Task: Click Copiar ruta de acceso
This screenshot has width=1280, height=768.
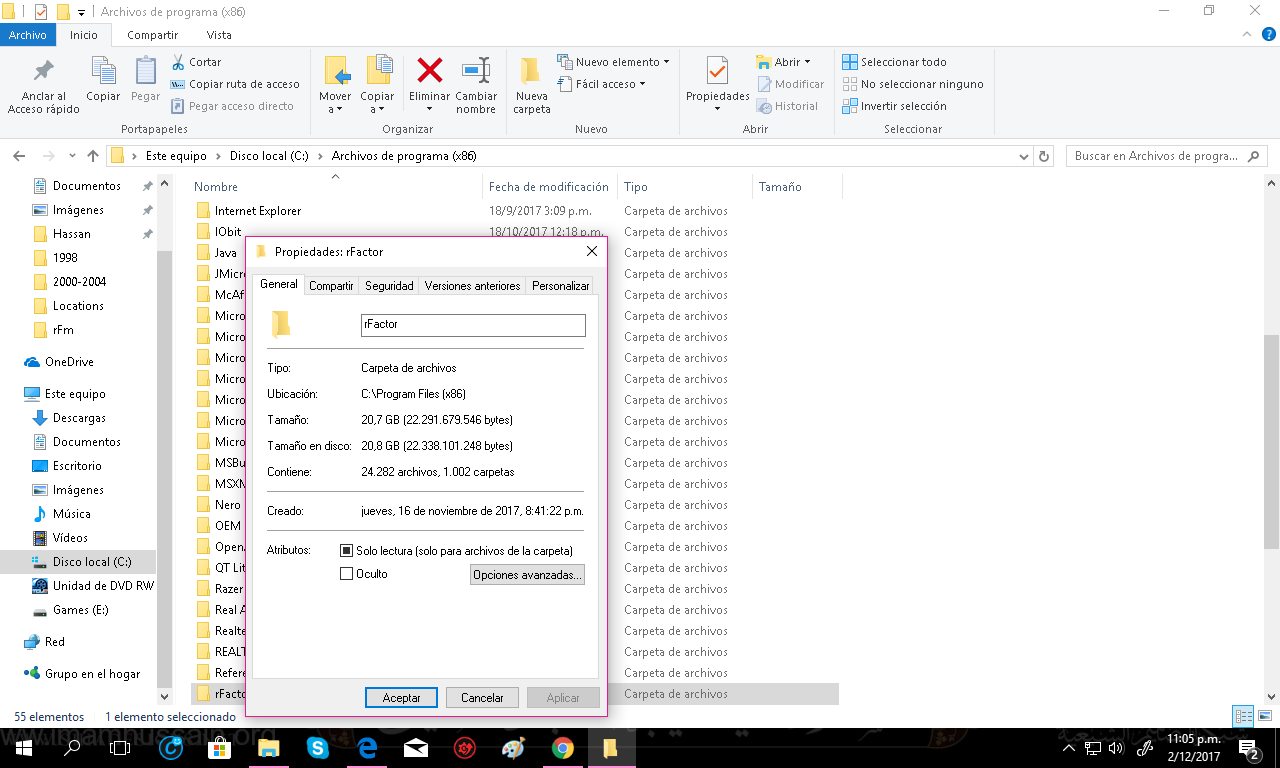Action: pos(236,84)
